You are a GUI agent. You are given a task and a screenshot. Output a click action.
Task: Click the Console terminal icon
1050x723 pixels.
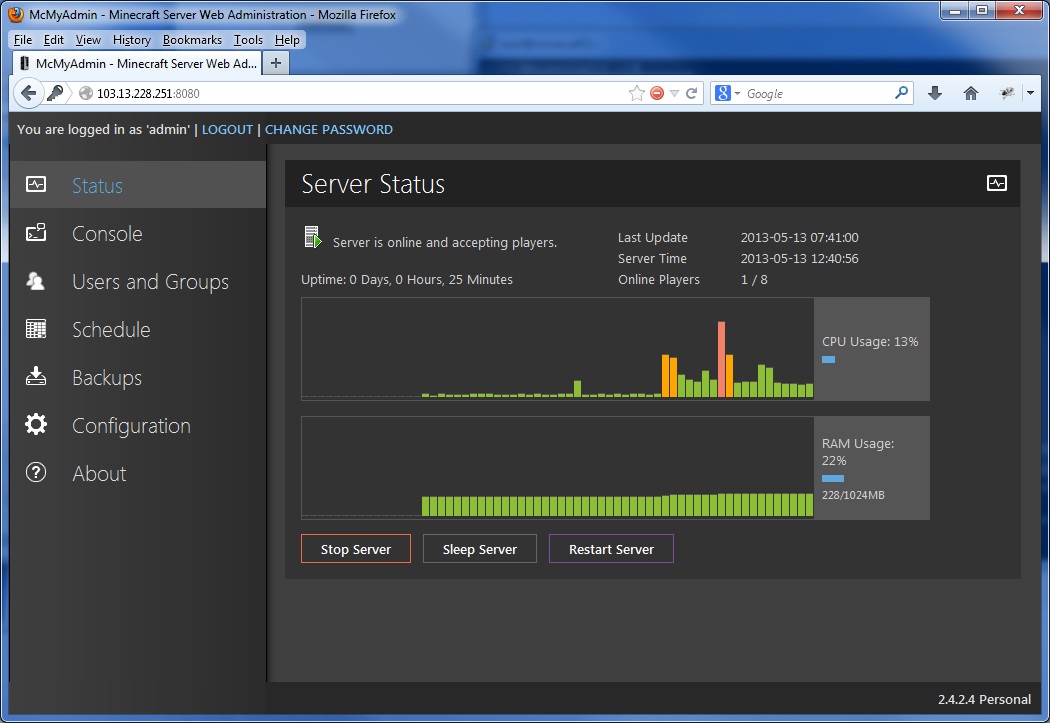click(36, 232)
